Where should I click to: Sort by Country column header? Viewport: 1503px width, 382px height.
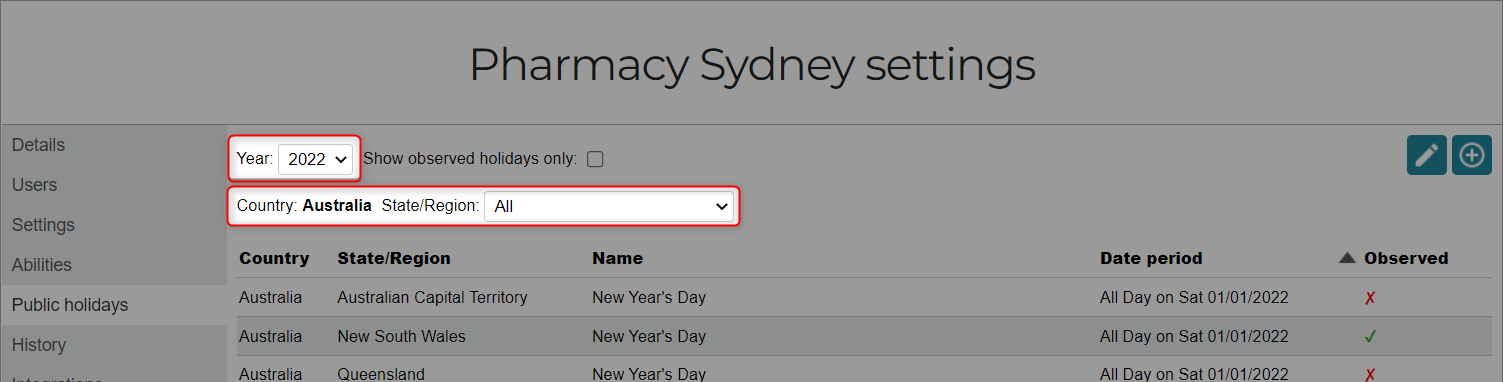pyautogui.click(x=274, y=258)
